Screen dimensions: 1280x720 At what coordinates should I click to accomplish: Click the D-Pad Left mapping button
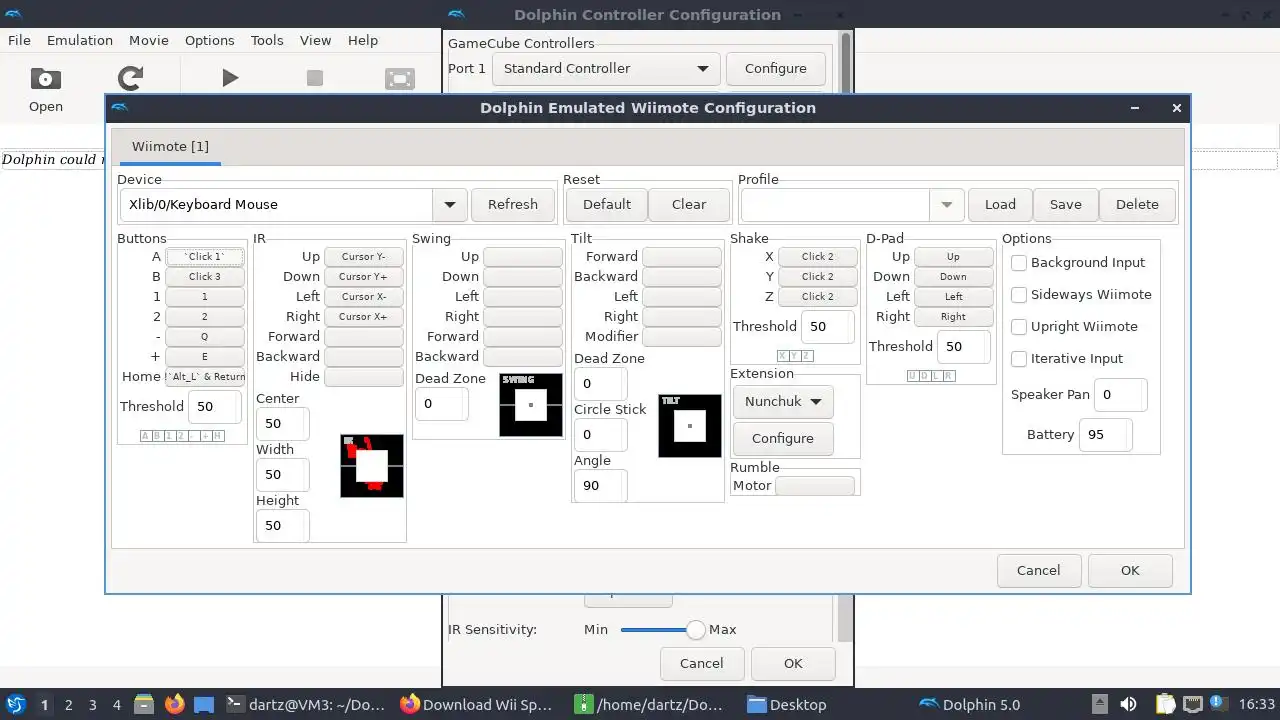(x=954, y=296)
